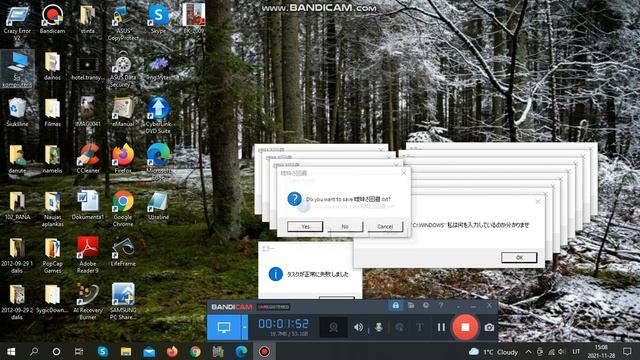This screenshot has width=640, height=360.
Task: Open the Bandicam output folder icon
Action: point(411,305)
